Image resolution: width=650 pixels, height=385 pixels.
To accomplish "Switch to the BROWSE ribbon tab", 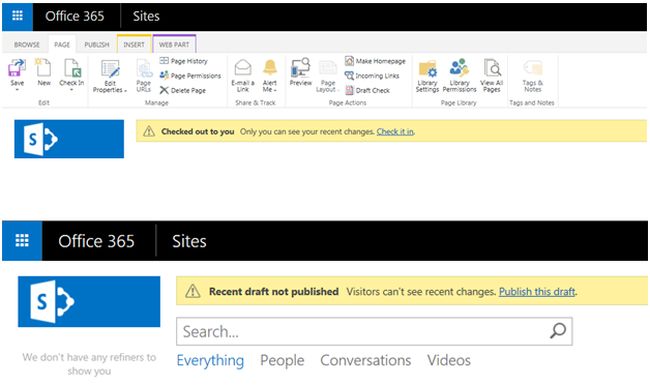I will pyautogui.click(x=27, y=44).
